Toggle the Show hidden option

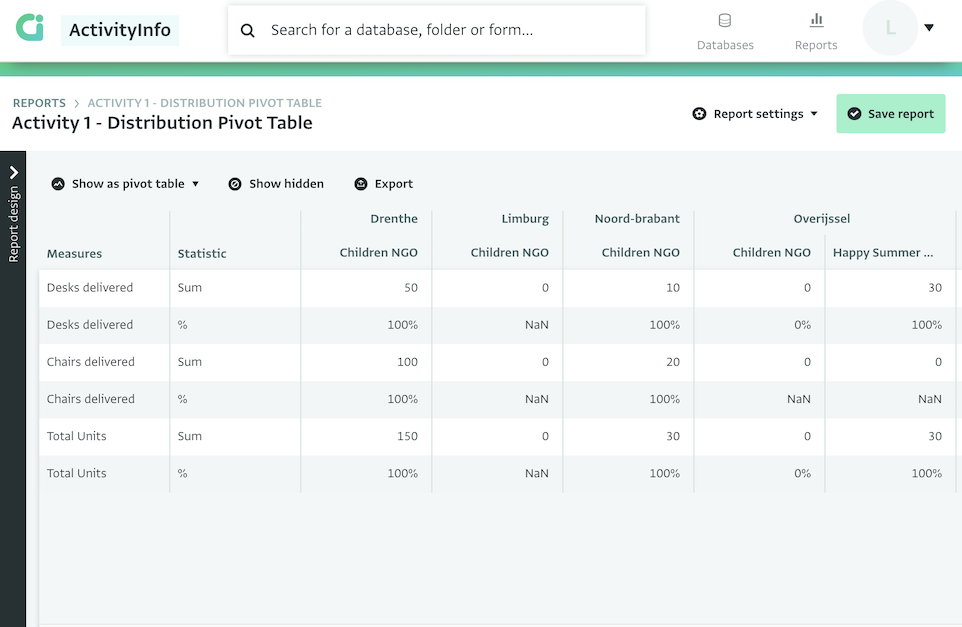(275, 184)
